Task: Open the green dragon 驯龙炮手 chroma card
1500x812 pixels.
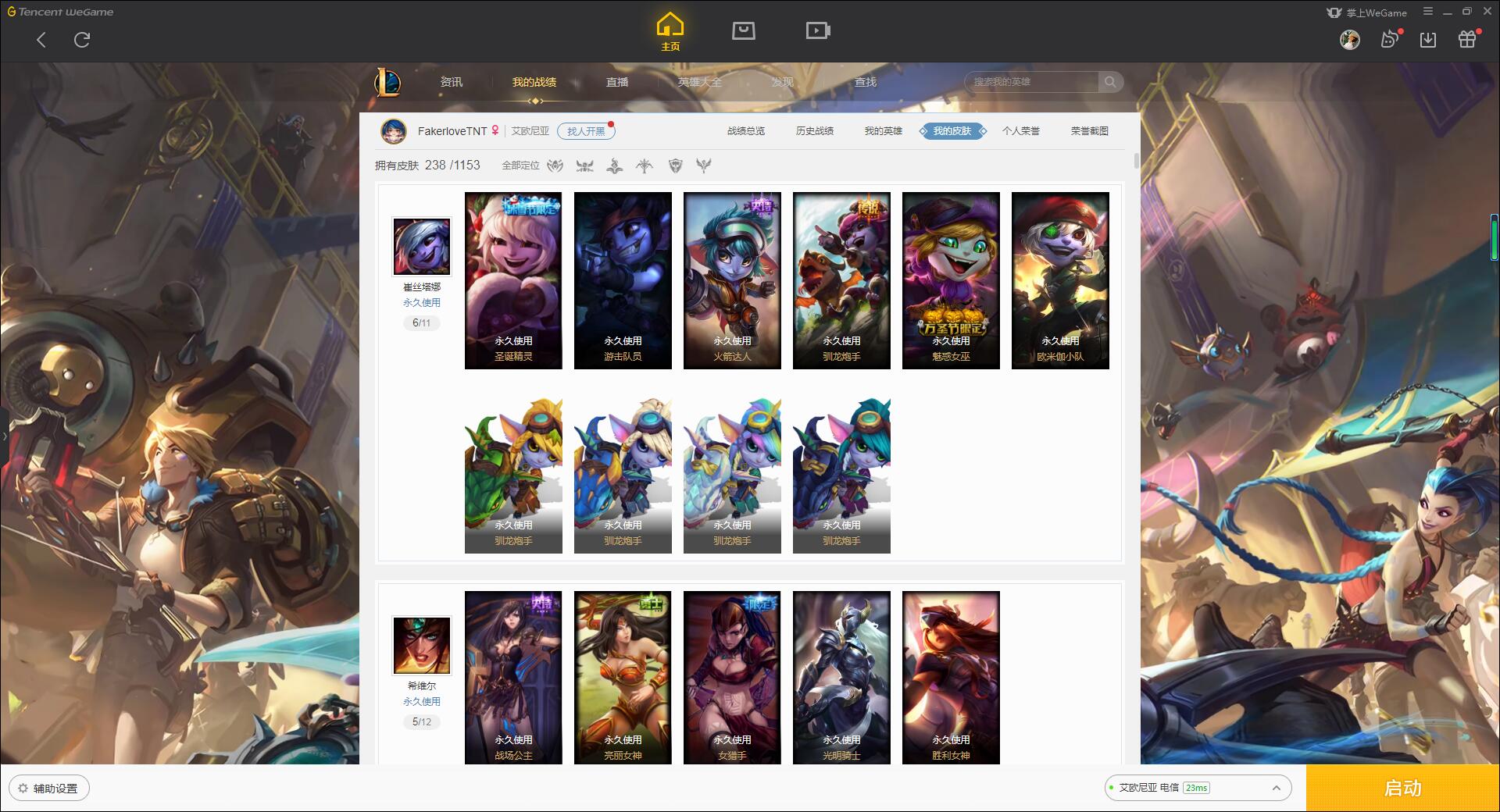Action: click(513, 475)
